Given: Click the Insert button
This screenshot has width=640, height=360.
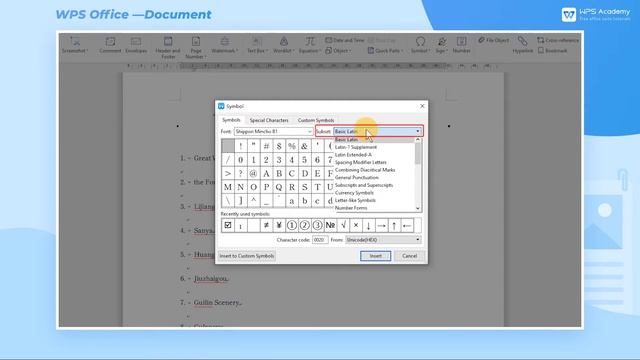Looking at the screenshot, I should [376, 256].
